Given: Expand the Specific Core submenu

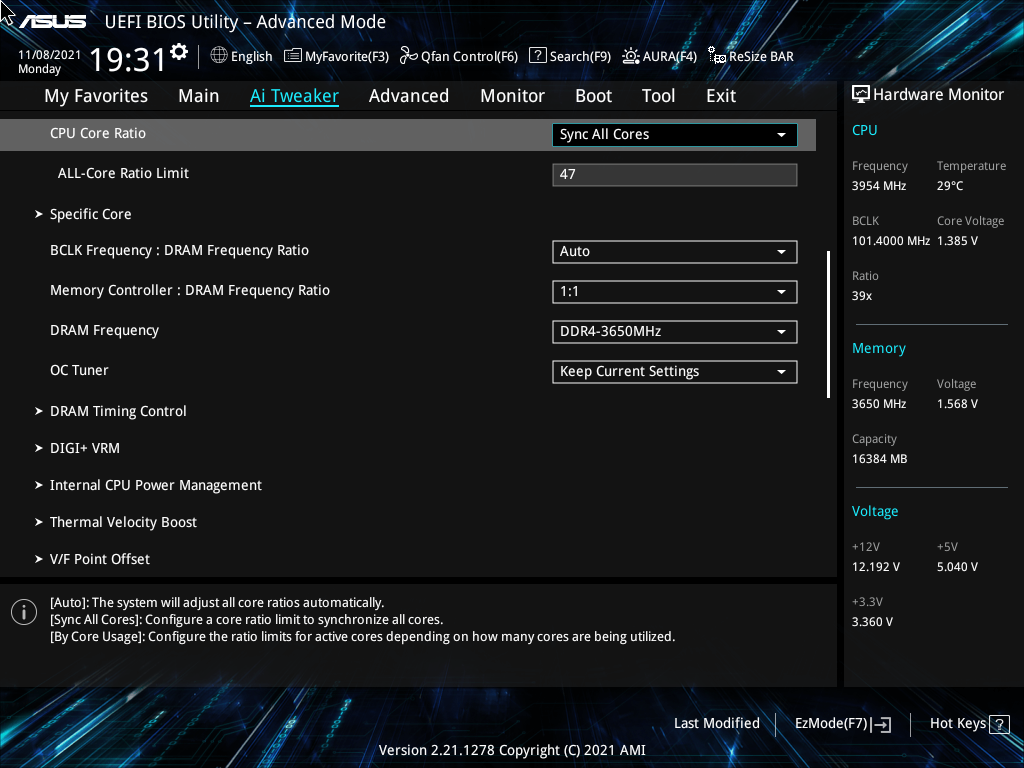Looking at the screenshot, I should pyautogui.click(x=90, y=214).
